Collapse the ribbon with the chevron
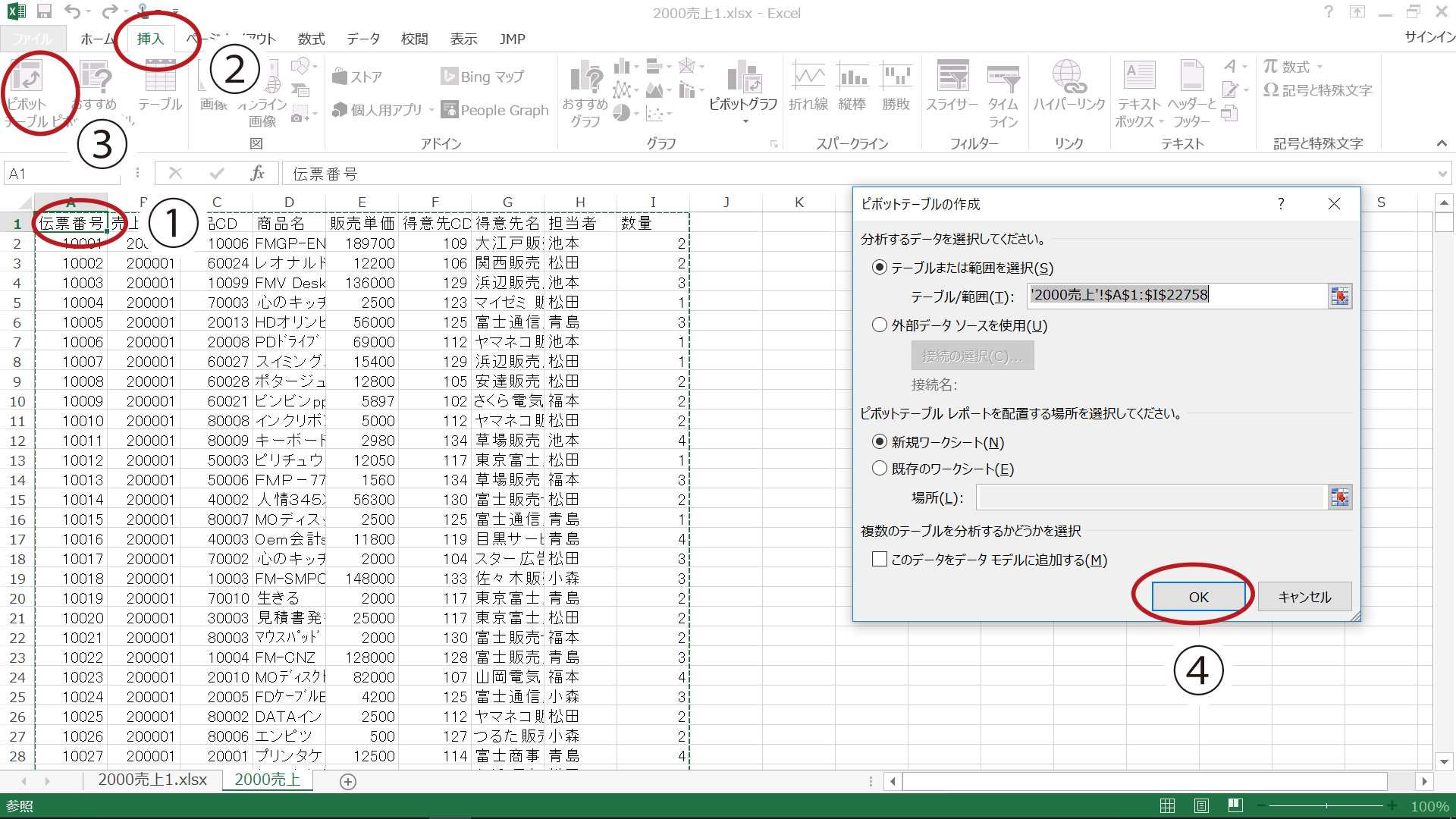The height and width of the screenshot is (819, 1456). tap(1442, 143)
